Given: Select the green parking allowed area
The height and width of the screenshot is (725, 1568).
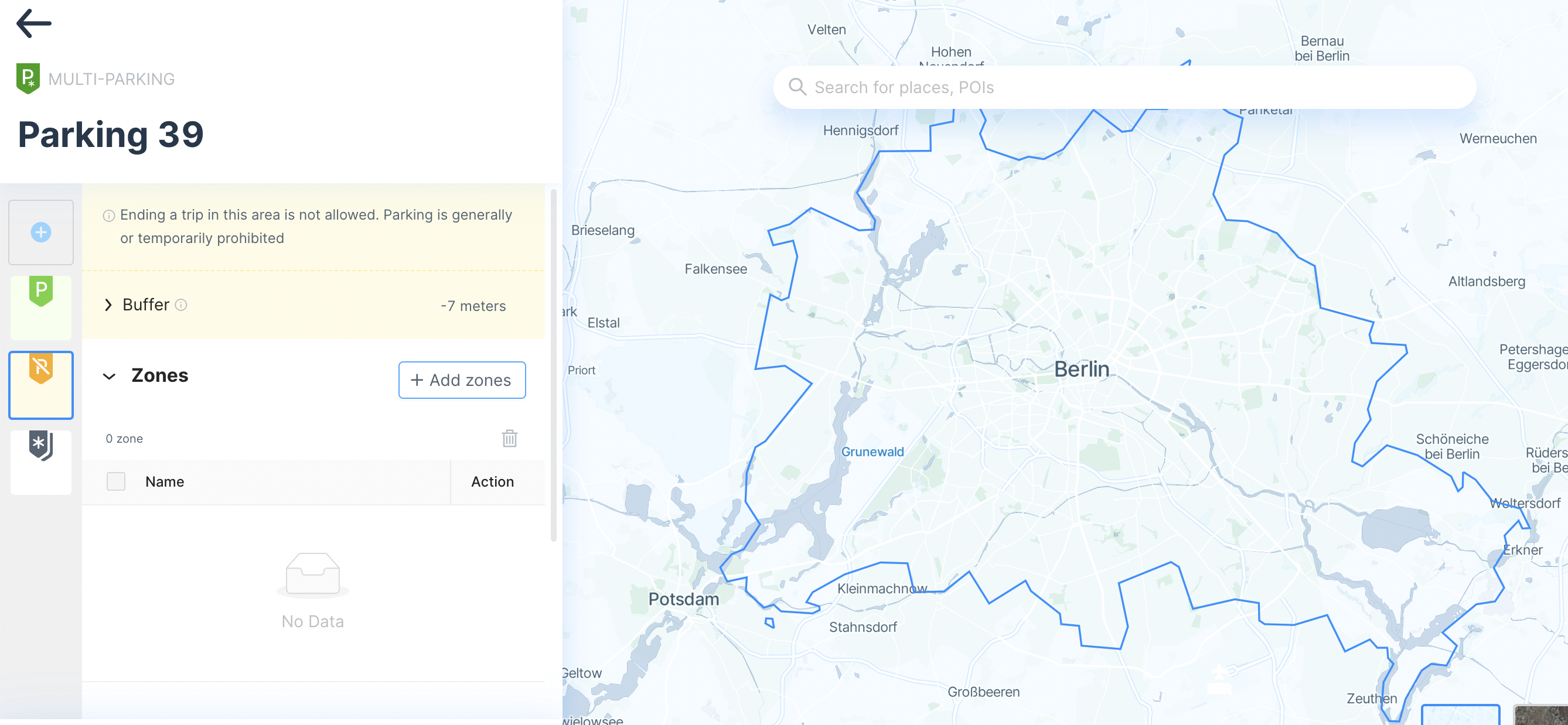Looking at the screenshot, I should tap(41, 306).
